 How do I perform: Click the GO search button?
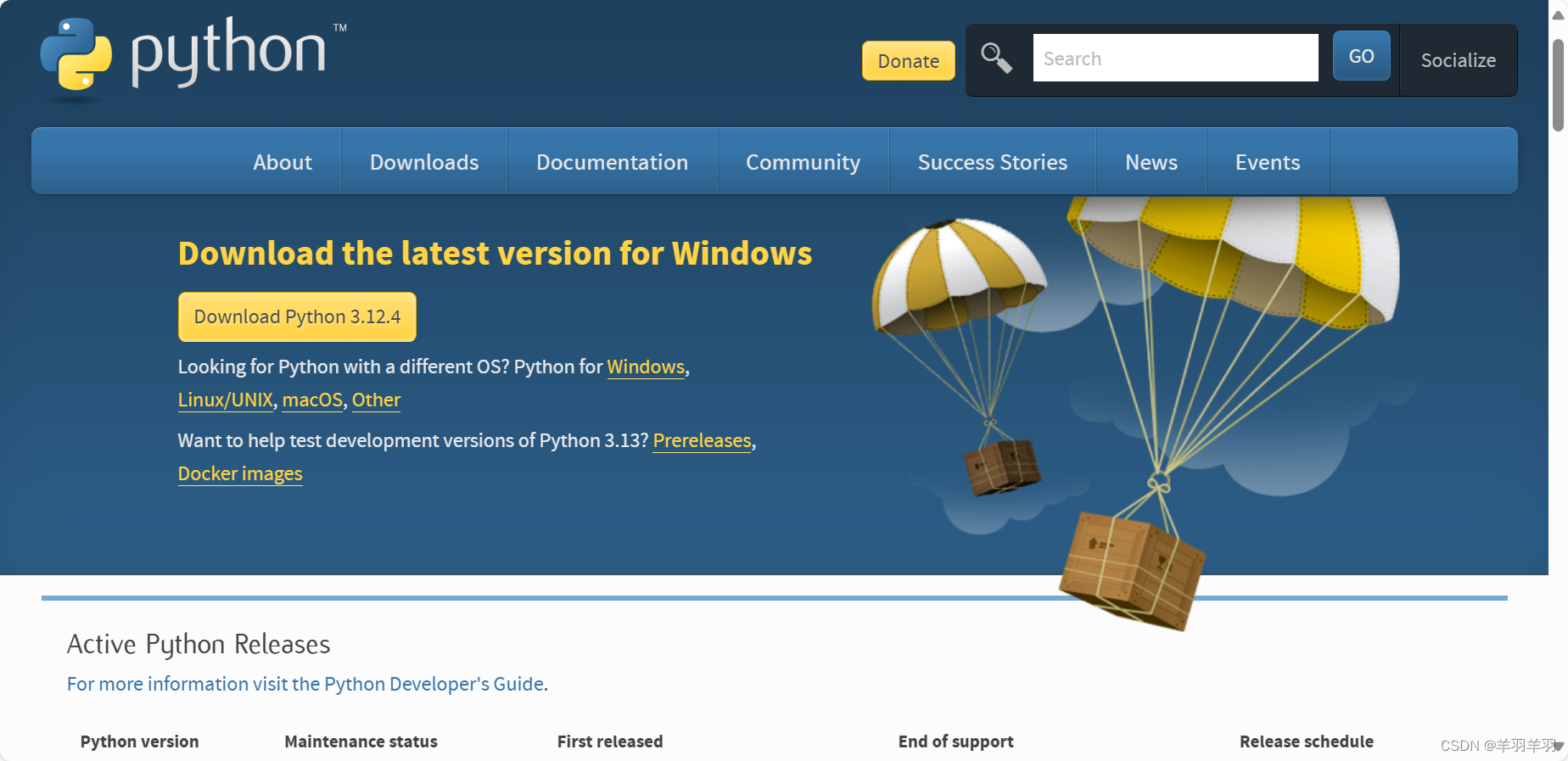pos(1362,56)
